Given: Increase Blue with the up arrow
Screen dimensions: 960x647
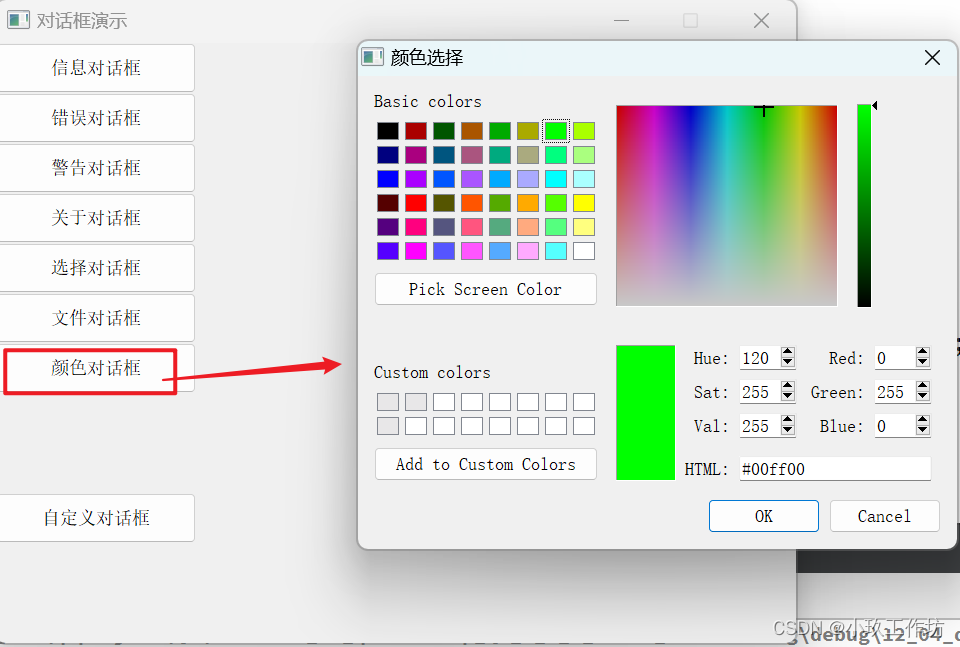Looking at the screenshot, I should (x=923, y=421).
